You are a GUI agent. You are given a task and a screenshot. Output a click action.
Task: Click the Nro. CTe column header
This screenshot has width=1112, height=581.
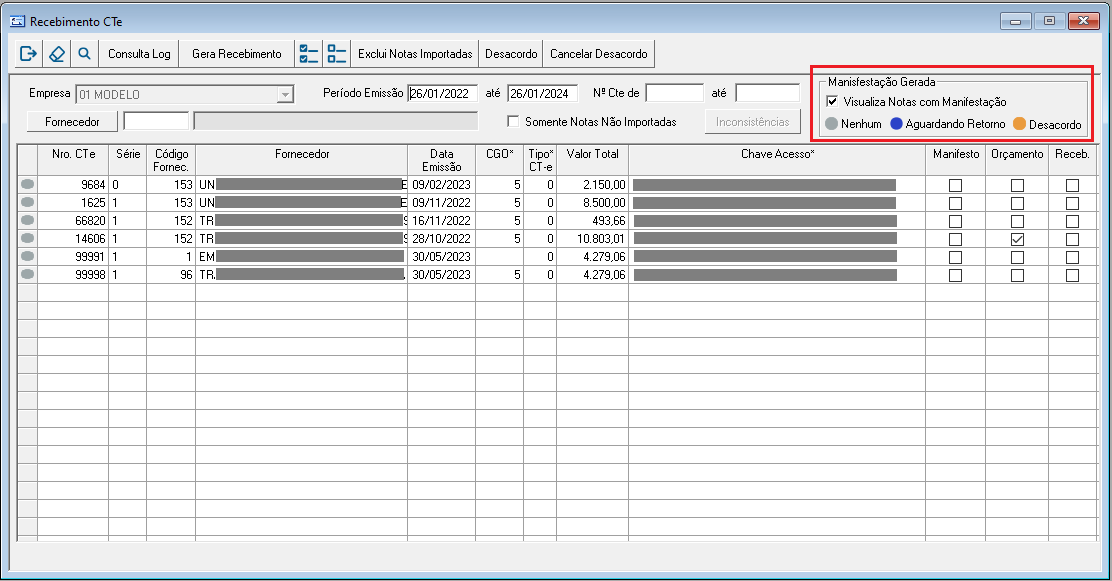coord(73,160)
